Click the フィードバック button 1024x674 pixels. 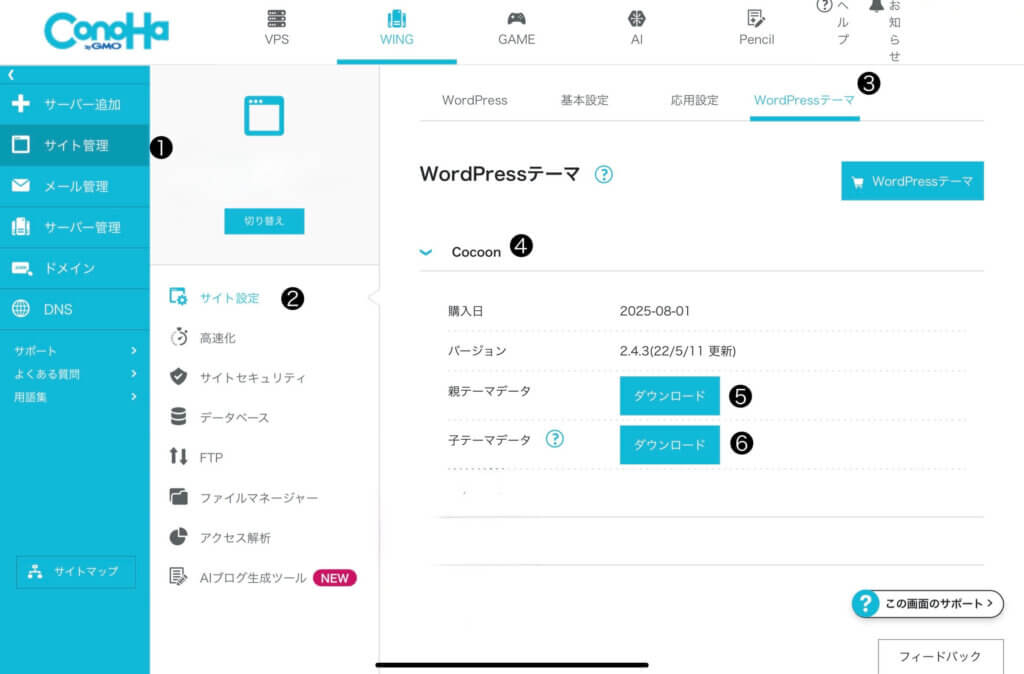(940, 656)
